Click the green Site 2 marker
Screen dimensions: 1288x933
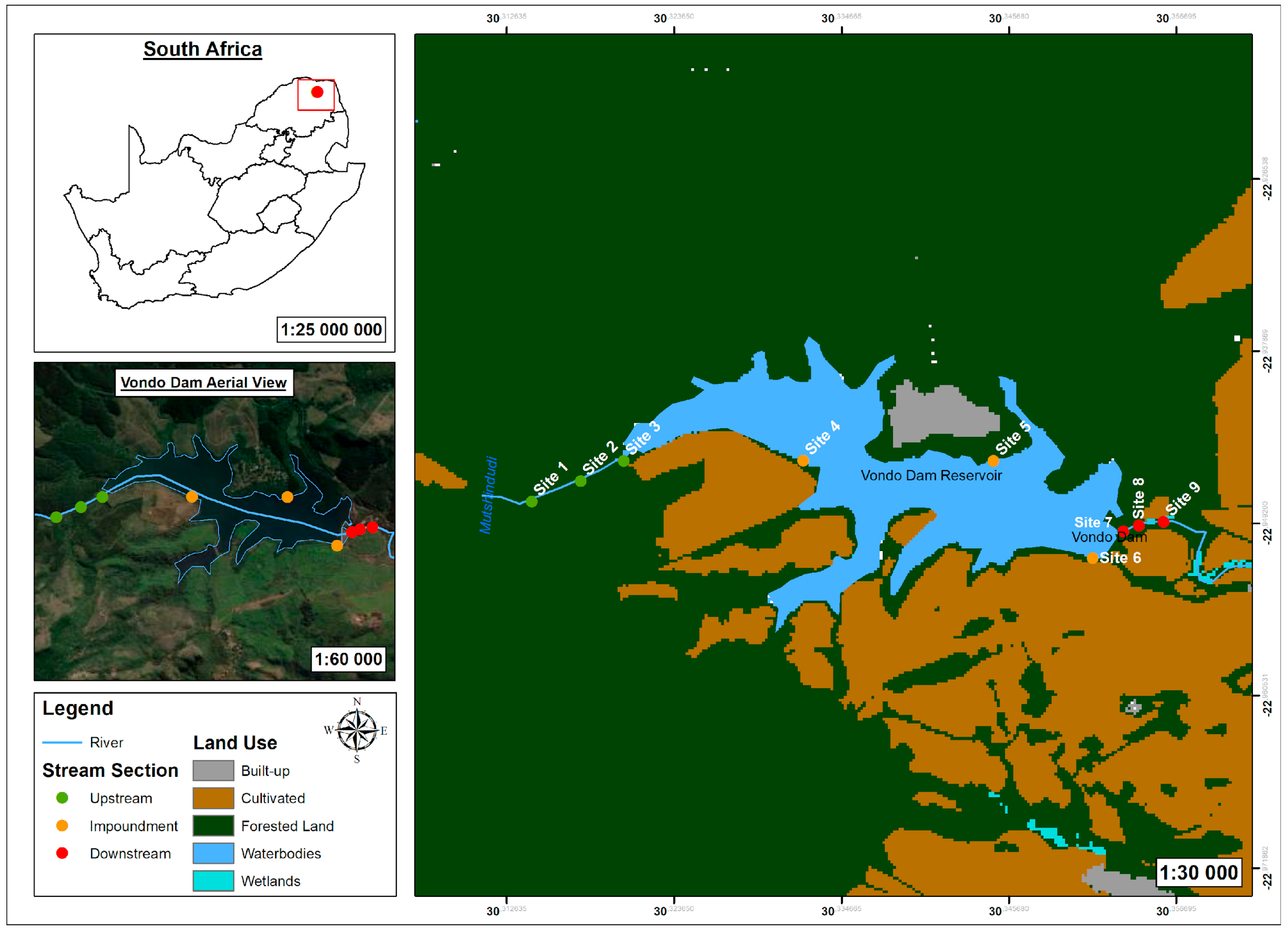pyautogui.click(x=580, y=481)
